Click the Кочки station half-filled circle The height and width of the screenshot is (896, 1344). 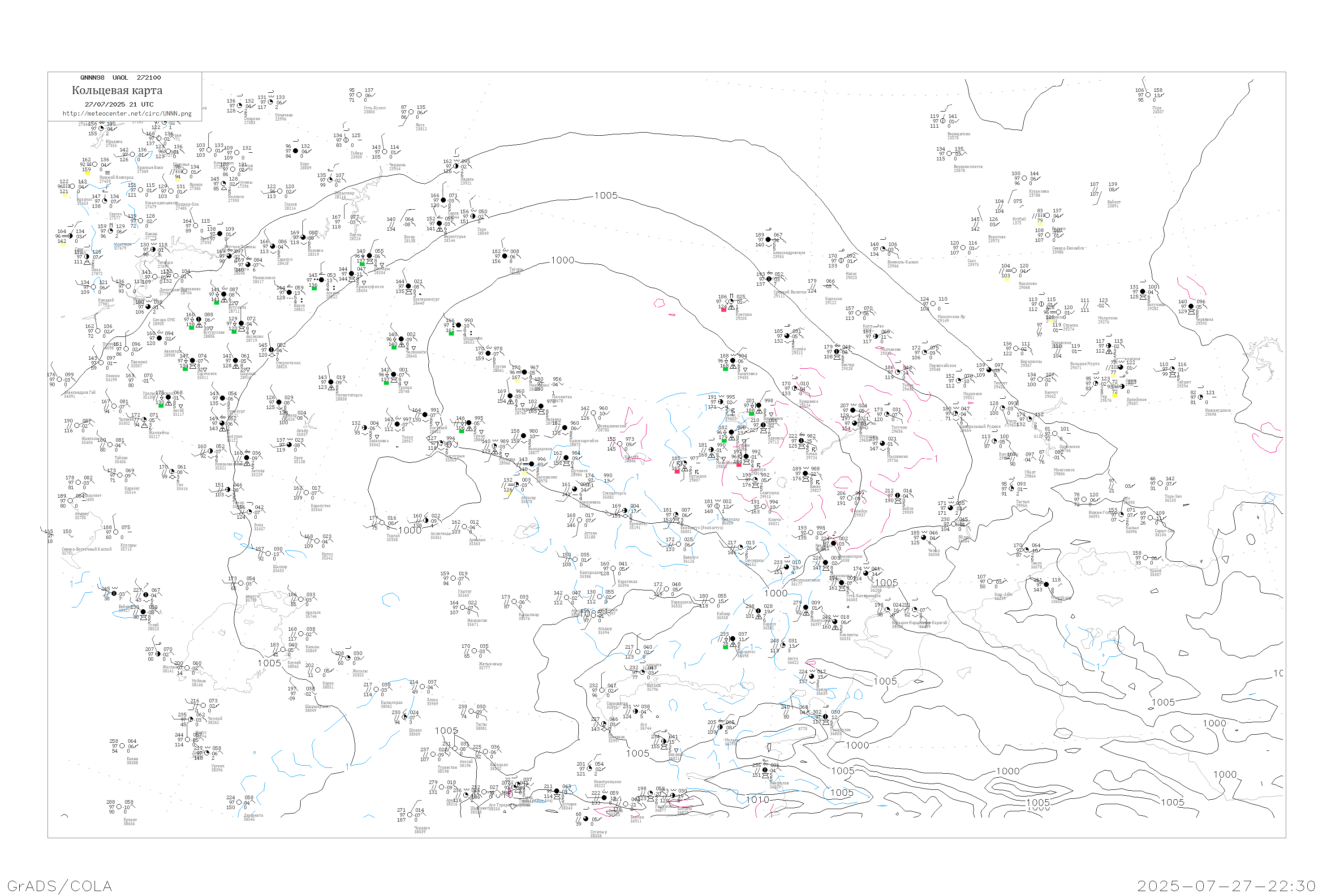coord(802,441)
